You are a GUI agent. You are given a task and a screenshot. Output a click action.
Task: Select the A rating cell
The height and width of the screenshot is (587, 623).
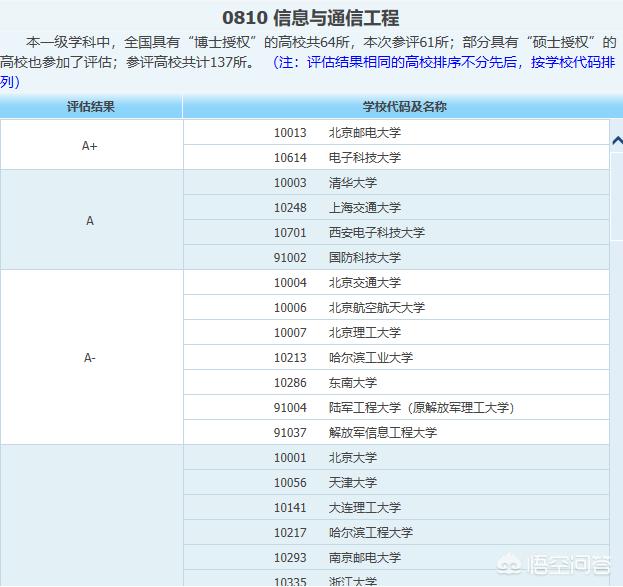coord(91,220)
